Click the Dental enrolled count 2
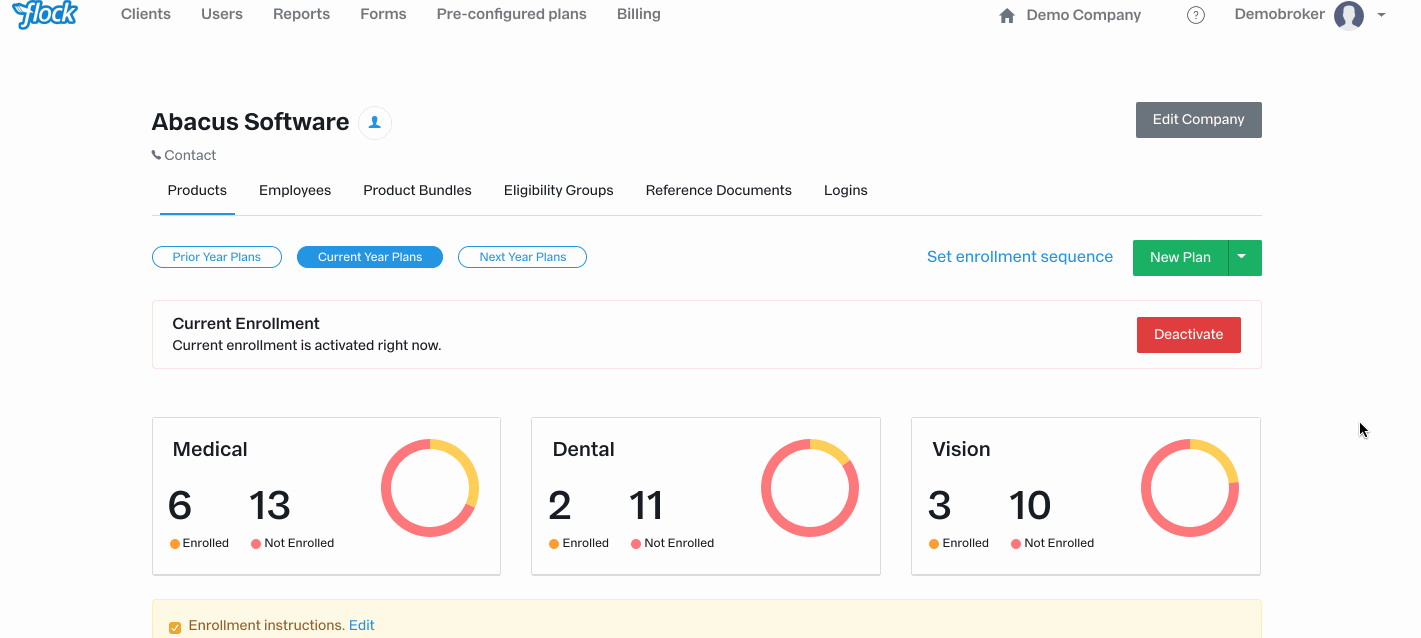1421x638 pixels. [x=560, y=506]
